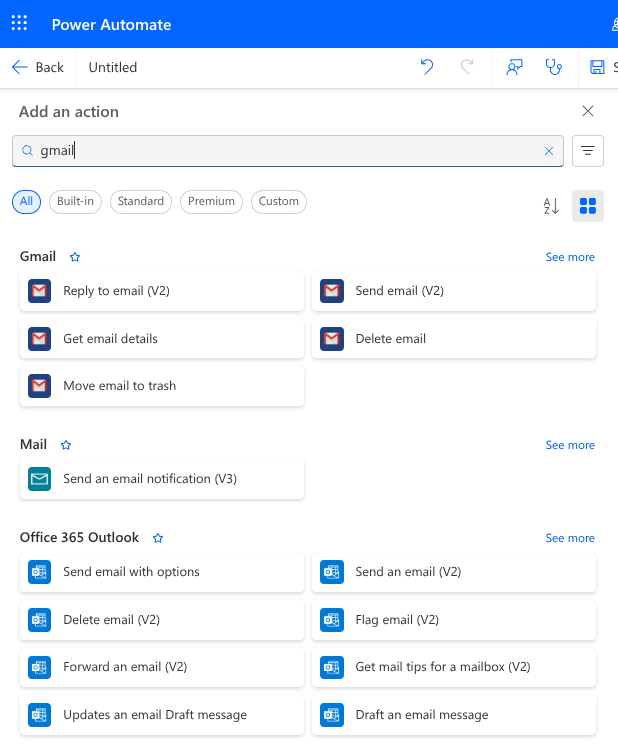Select Send email with options action
This screenshot has height=750, width=618.
click(x=162, y=572)
